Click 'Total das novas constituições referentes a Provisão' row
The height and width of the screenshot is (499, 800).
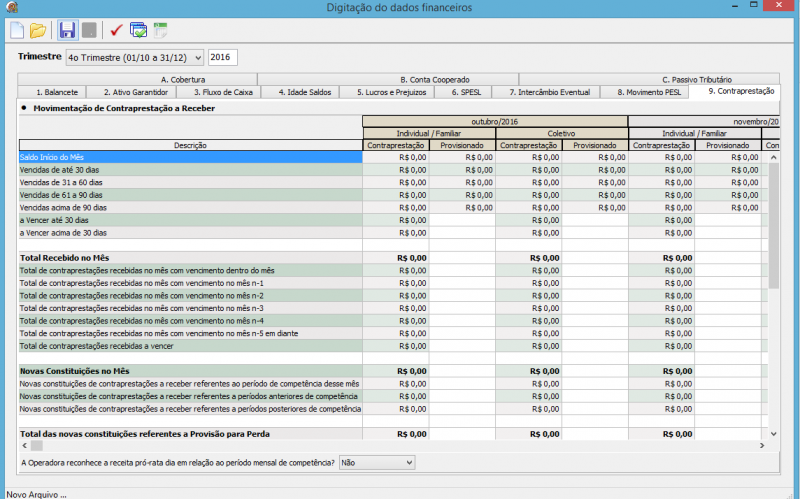pos(191,434)
